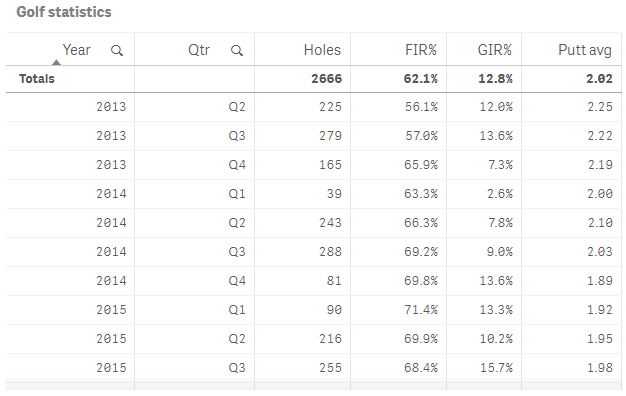626x396 pixels.
Task: Click holes value 165
Action: (x=330, y=165)
